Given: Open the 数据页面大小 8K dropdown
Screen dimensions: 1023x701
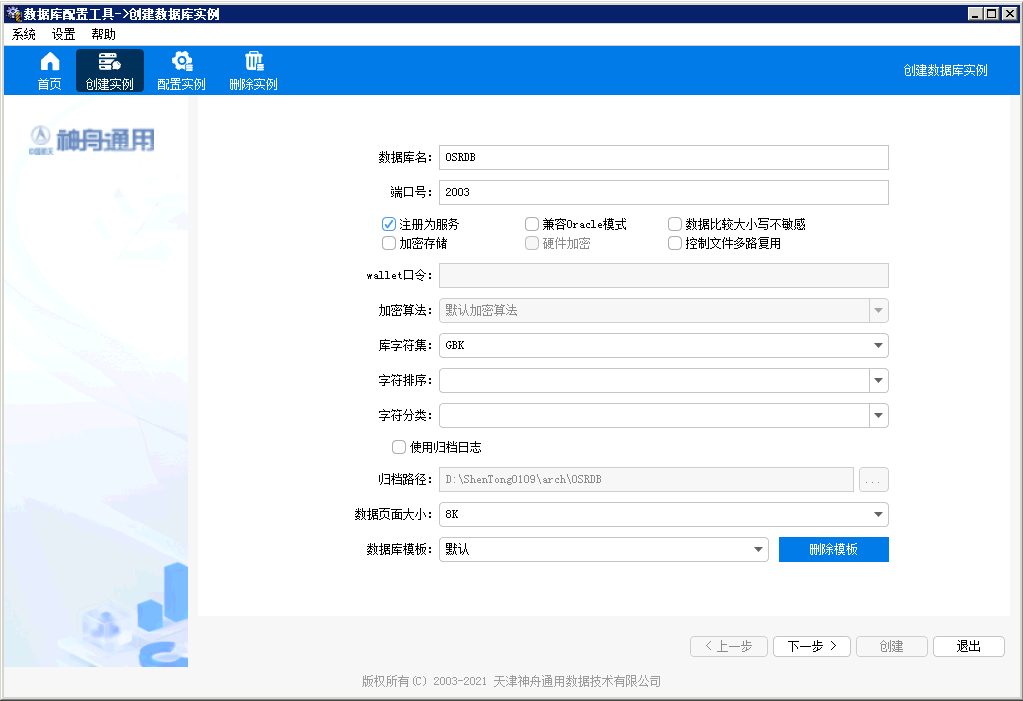Looking at the screenshot, I should point(878,515).
